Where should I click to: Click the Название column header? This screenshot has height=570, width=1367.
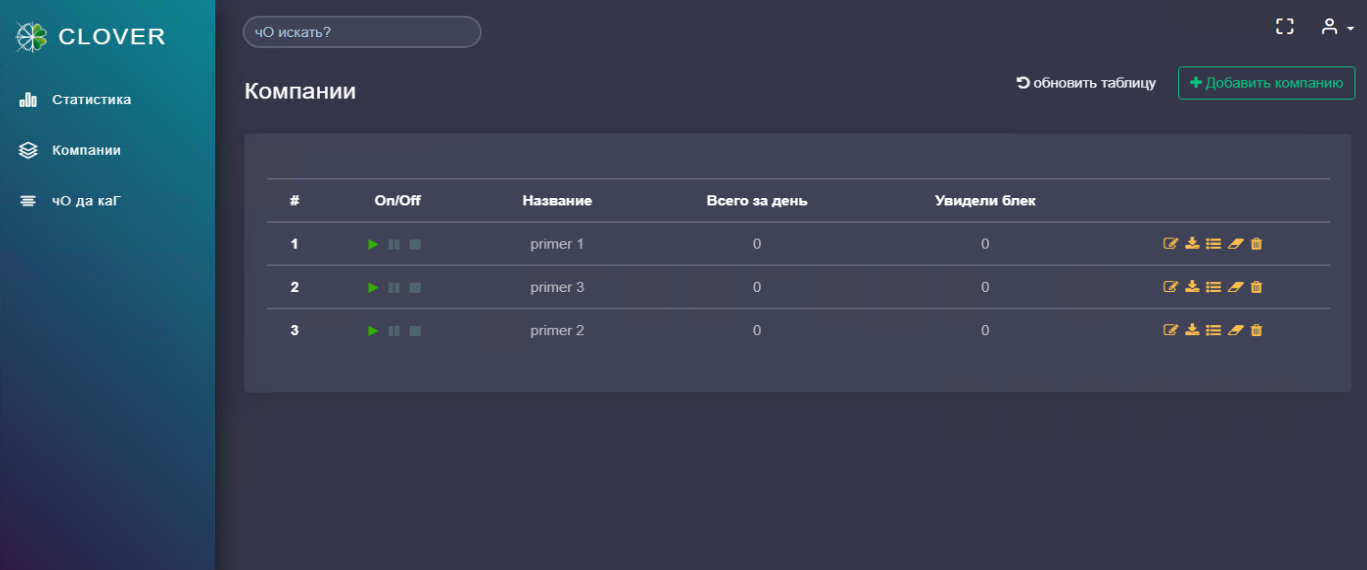click(x=557, y=201)
